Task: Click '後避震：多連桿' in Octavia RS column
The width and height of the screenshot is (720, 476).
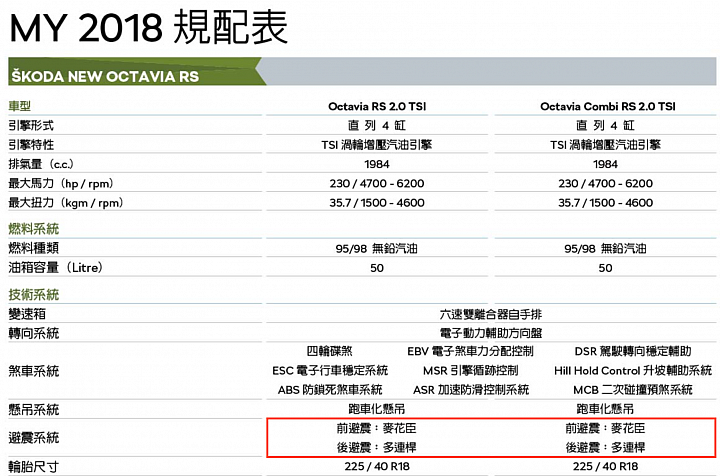Action: [377, 447]
